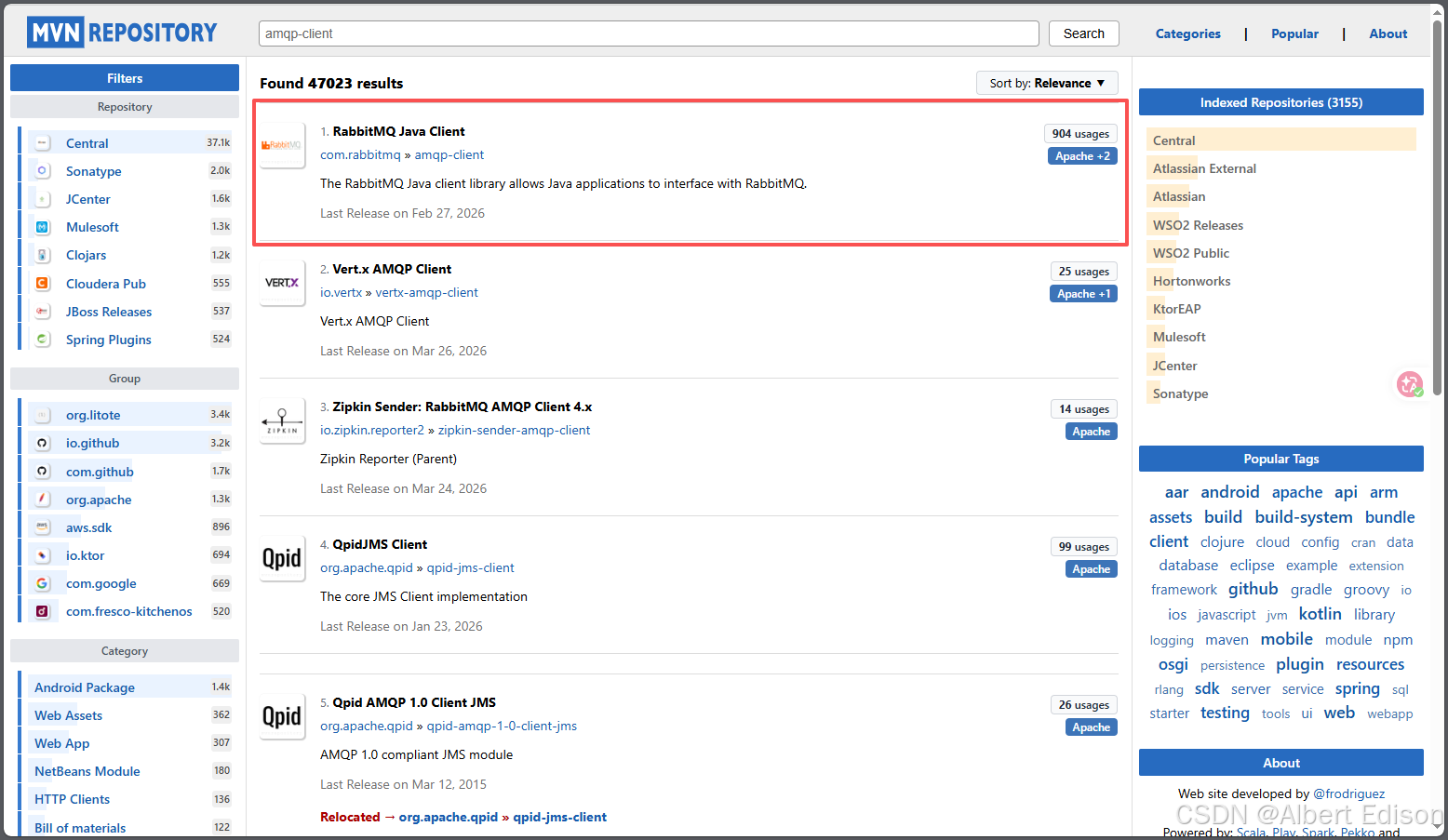The image size is (1448, 840).
Task: Select the com.github group icon
Action: tap(43, 472)
